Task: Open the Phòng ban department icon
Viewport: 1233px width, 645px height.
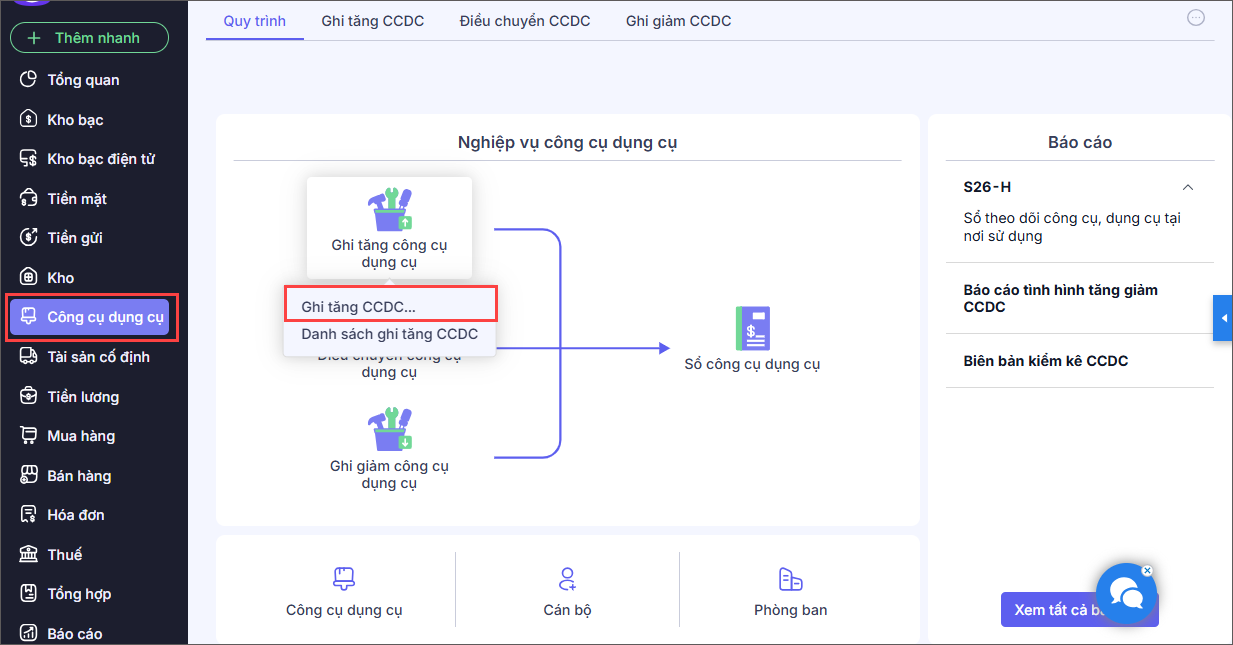Action: [790, 578]
